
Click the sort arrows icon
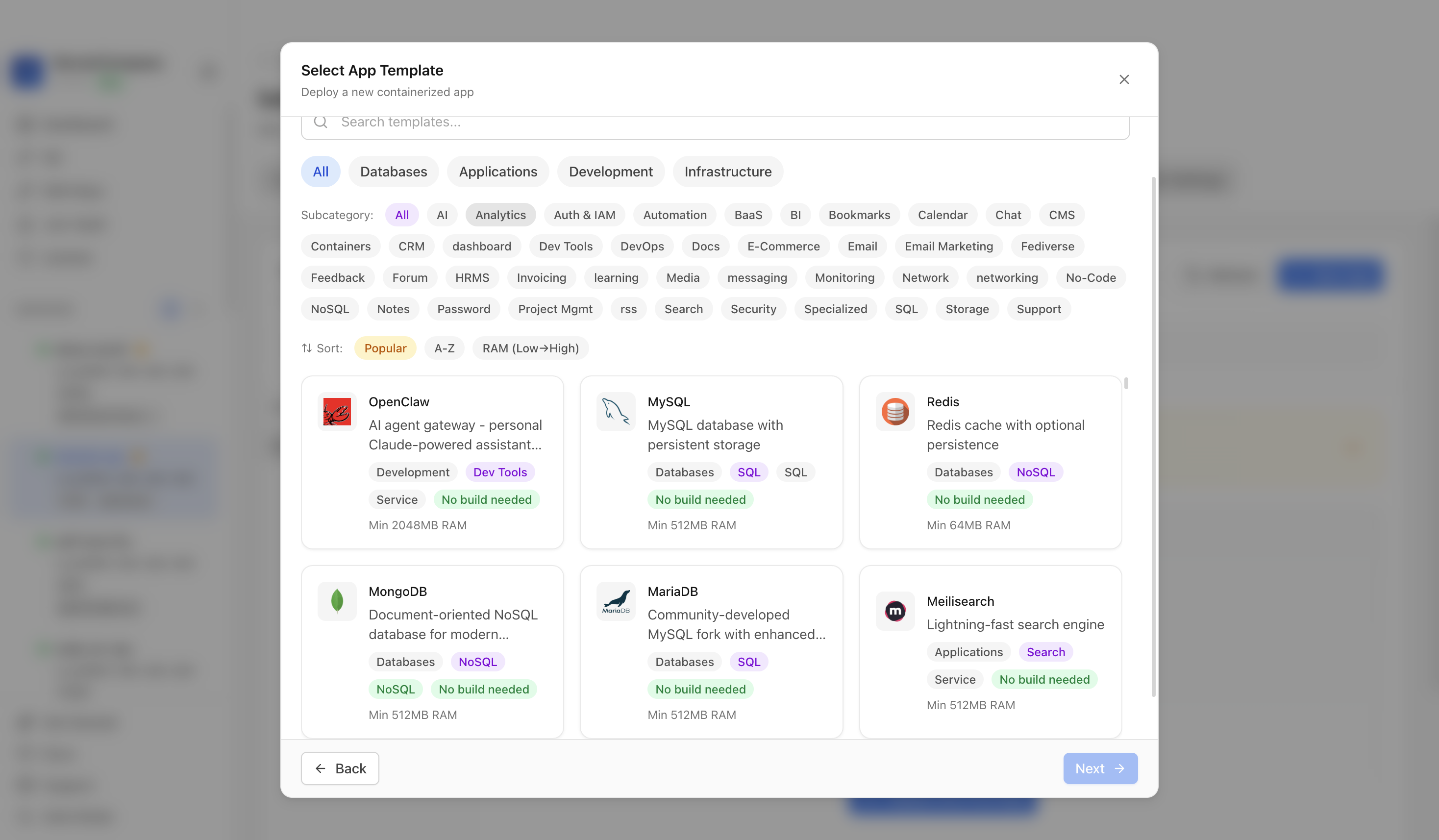(307, 348)
